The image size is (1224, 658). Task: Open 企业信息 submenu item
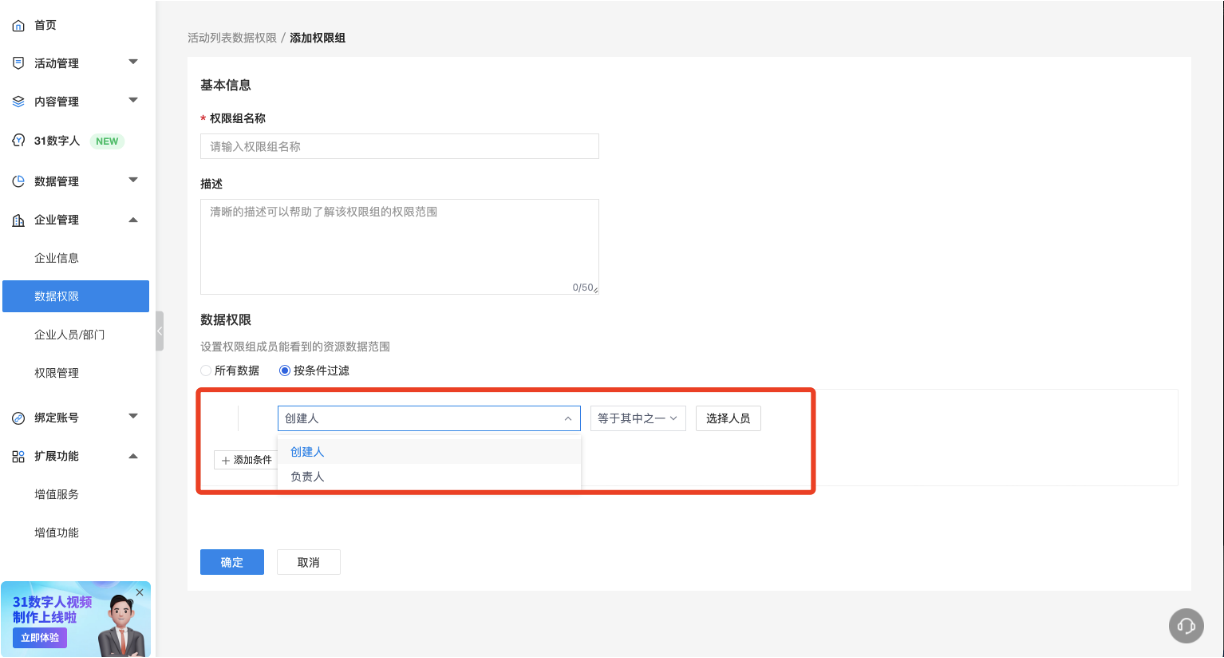56,258
